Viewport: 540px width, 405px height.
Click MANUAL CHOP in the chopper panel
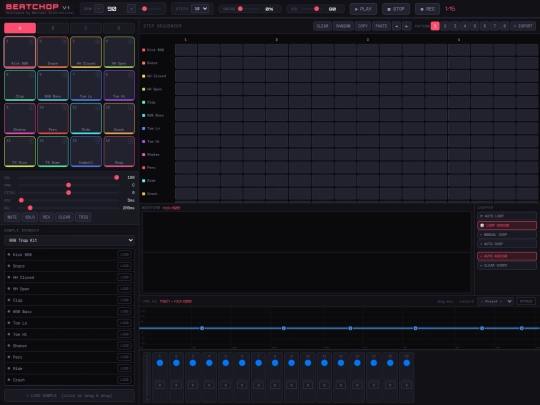(x=507, y=235)
